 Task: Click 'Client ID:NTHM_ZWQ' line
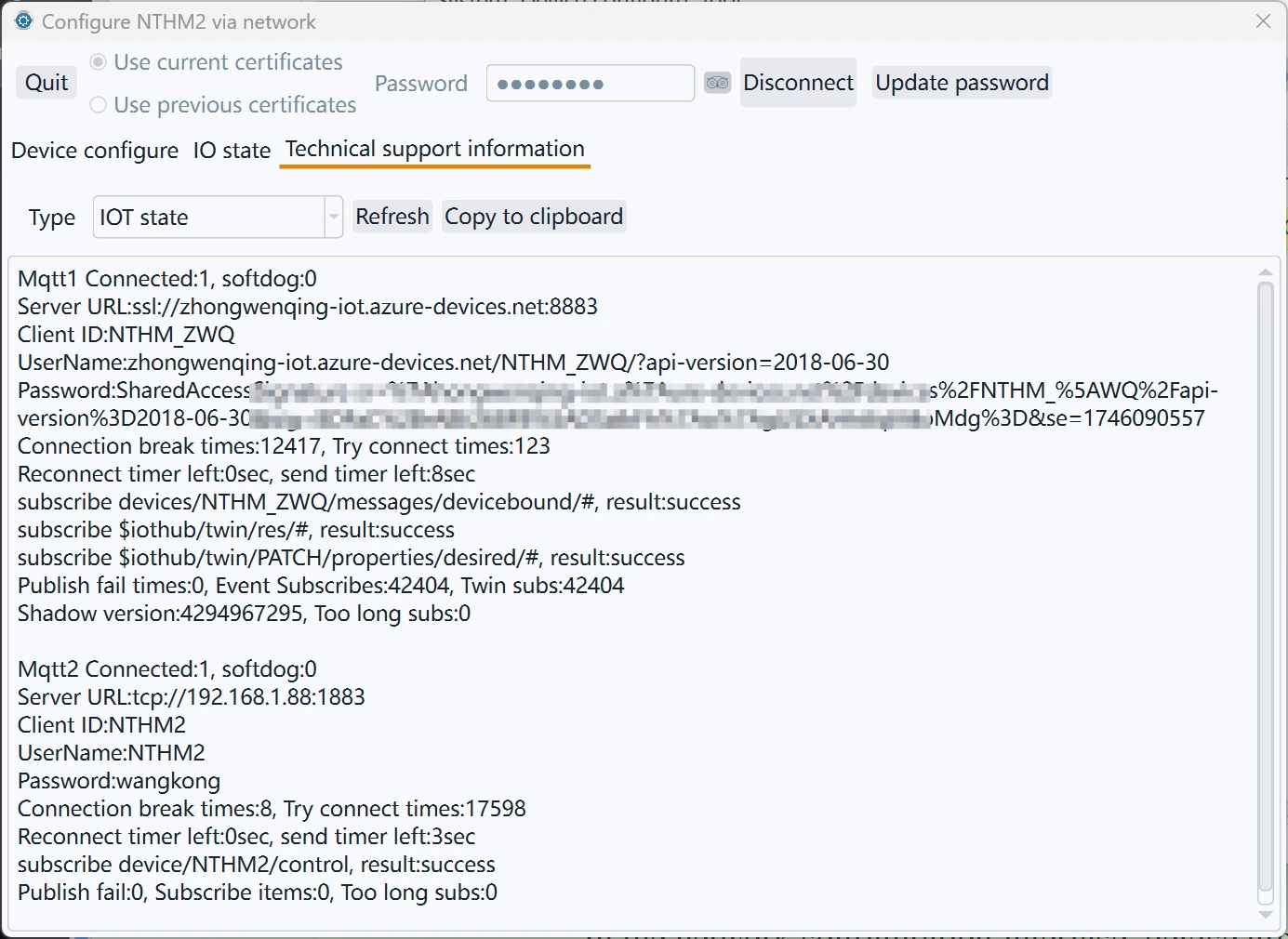[x=126, y=335]
